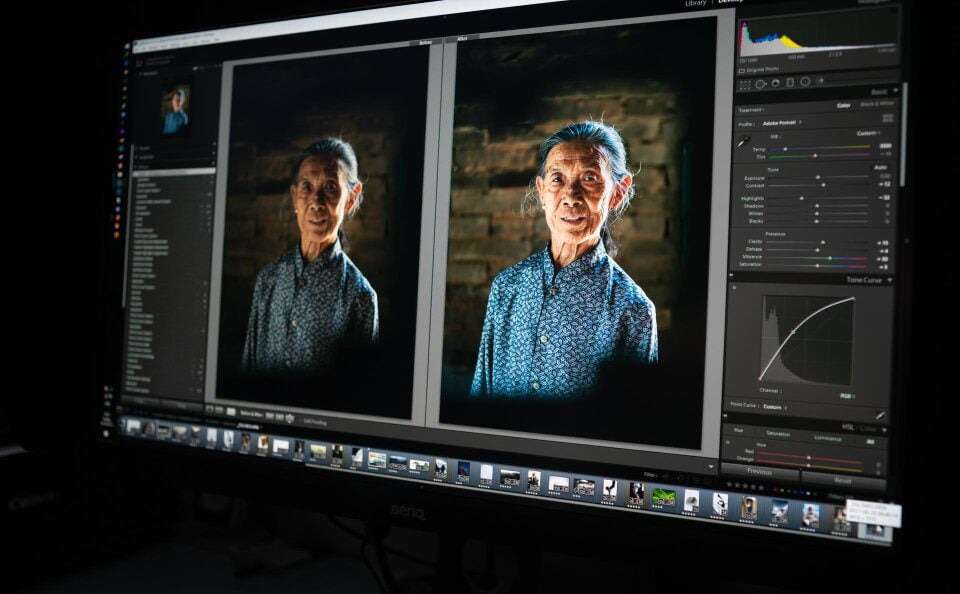Collapse the Basic panel
The image size is (960, 594).
pos(893,89)
